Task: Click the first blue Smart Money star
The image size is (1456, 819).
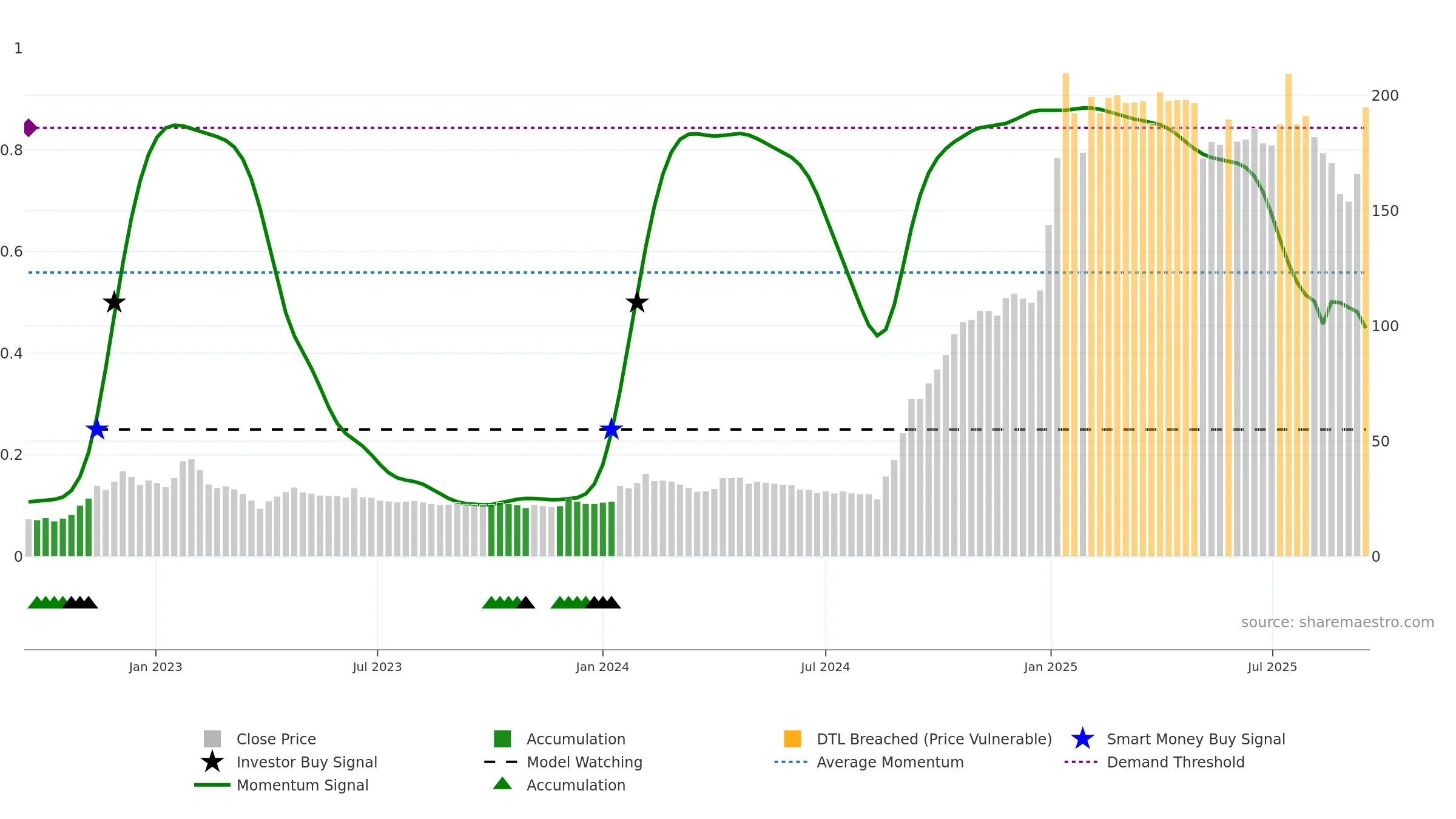Action: pos(97,429)
